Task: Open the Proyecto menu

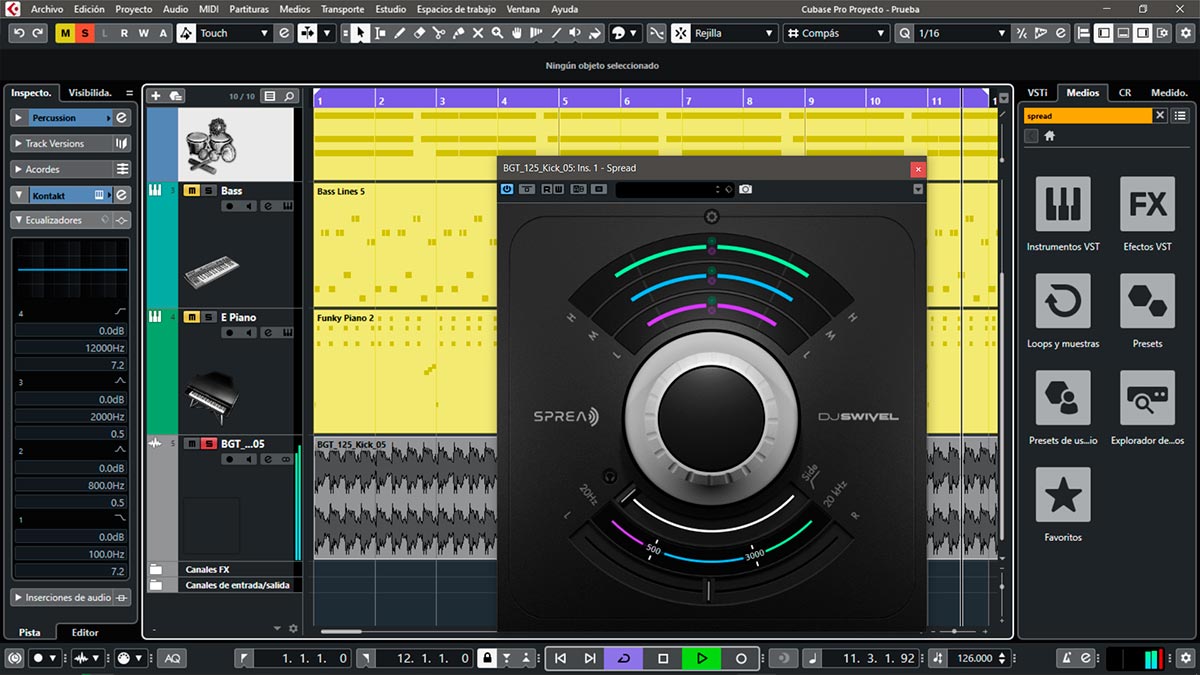Action: pyautogui.click(x=134, y=9)
